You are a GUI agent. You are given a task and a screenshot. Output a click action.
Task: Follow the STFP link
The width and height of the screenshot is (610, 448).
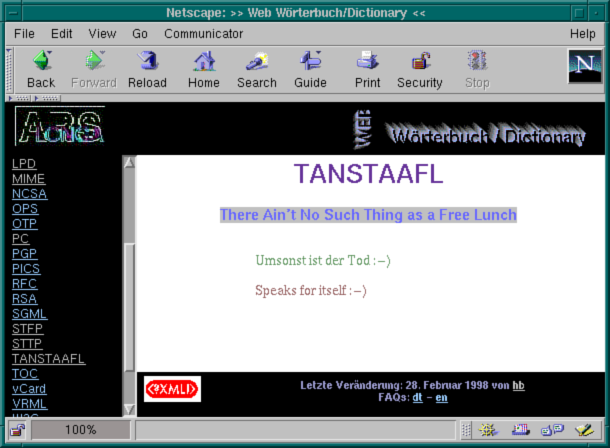(27, 329)
